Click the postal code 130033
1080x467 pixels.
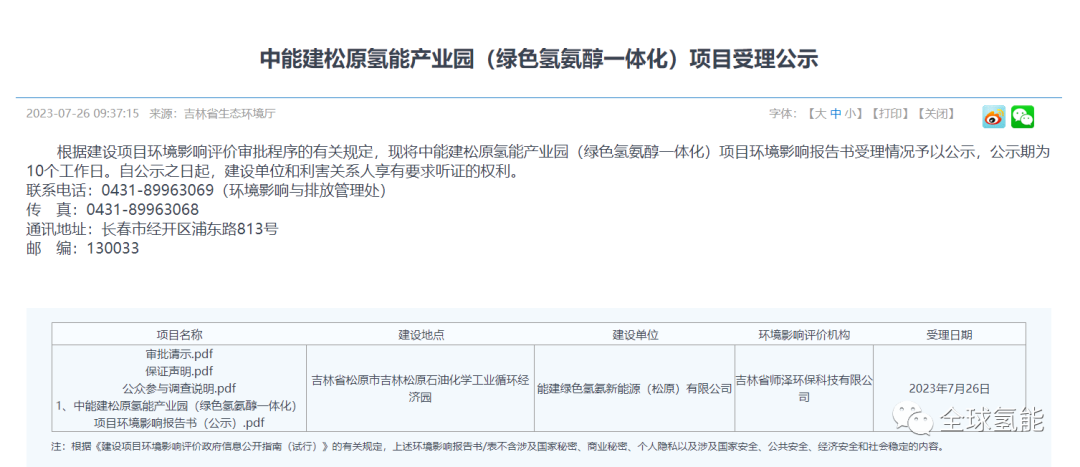113,249
